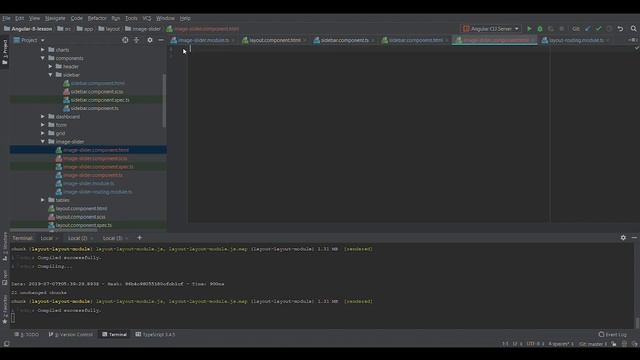
Task: Open the File menu
Action: [6, 18]
